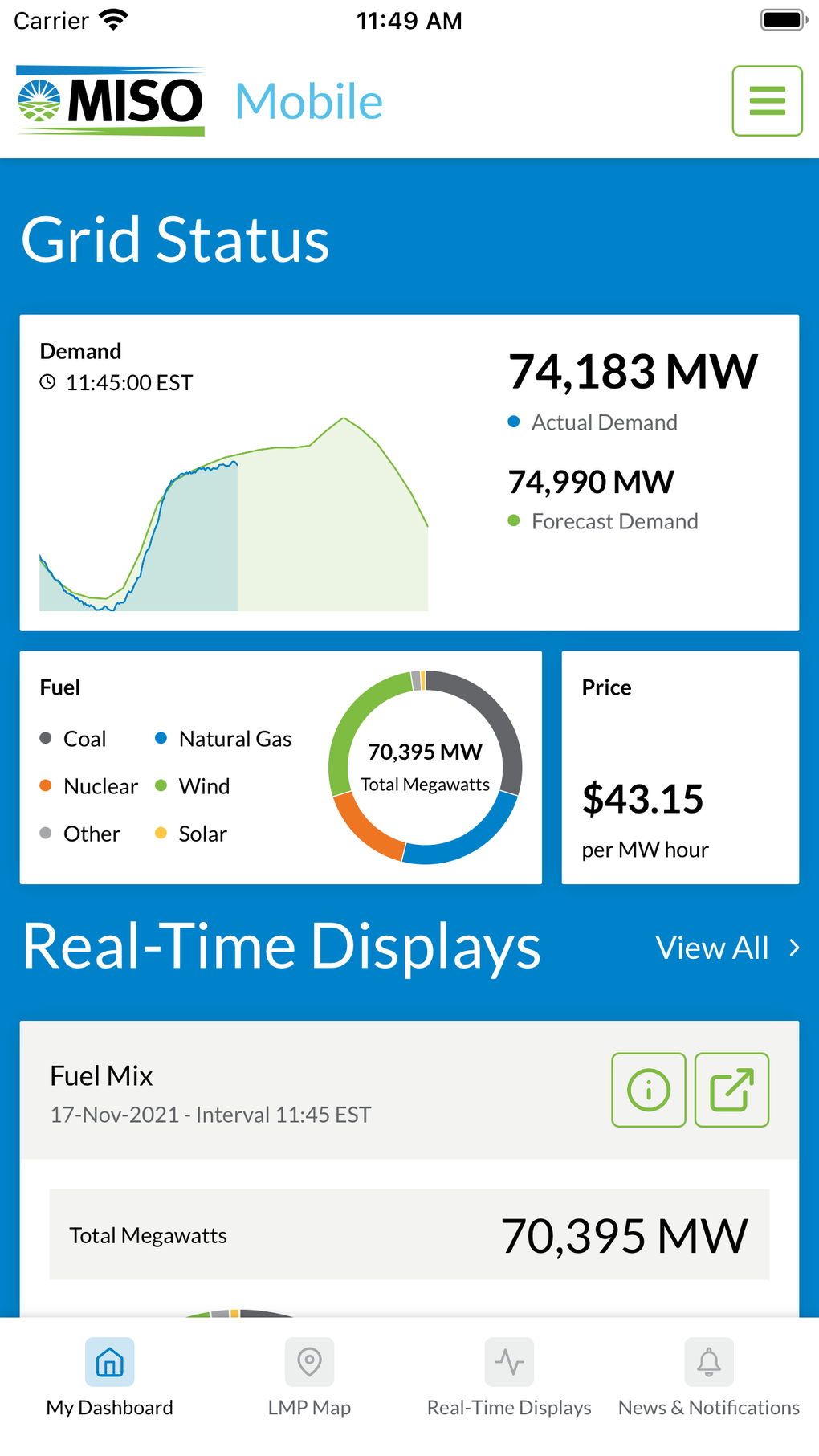819x1456 pixels.
Task: Tap the MISO logo
Action: [111, 101]
